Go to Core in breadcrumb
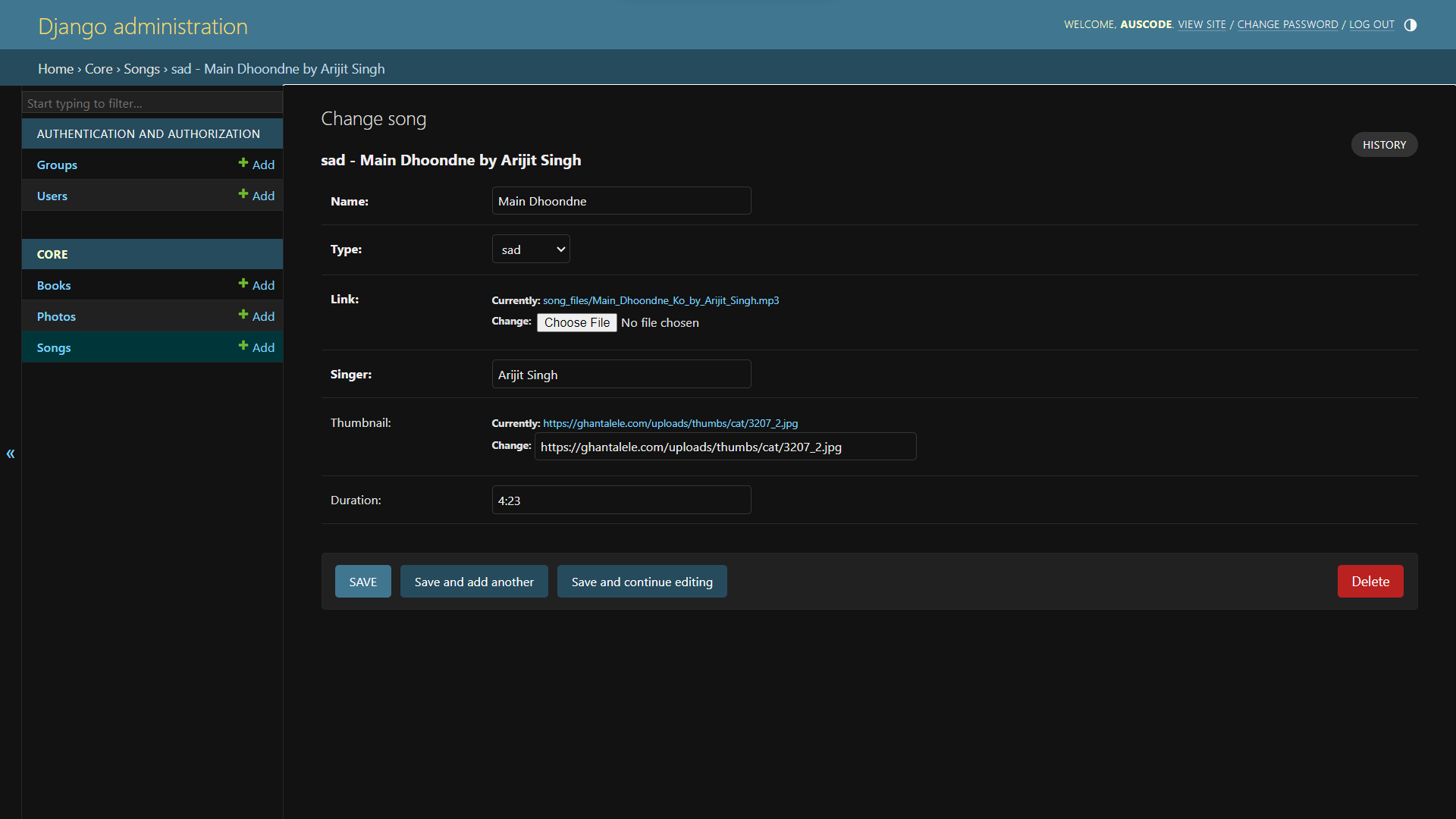1456x819 pixels. (x=99, y=69)
